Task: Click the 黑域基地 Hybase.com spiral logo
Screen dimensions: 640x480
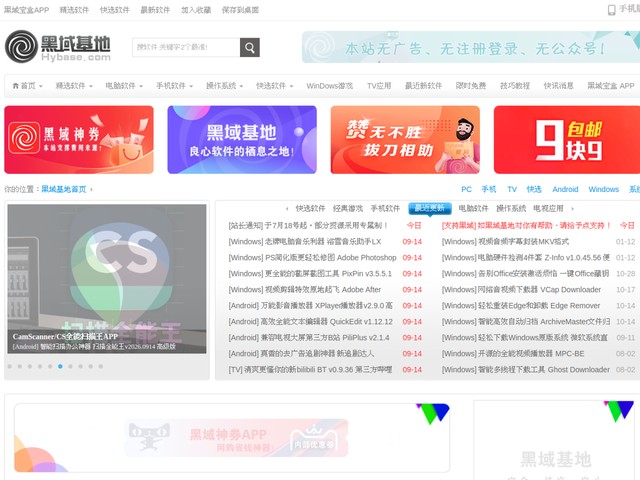Action: [58, 46]
